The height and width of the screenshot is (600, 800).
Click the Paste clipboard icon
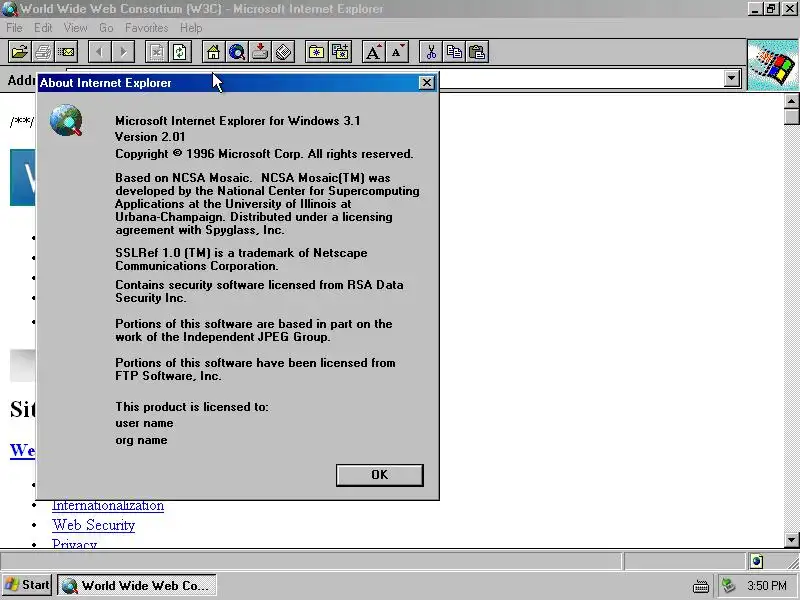[x=477, y=52]
